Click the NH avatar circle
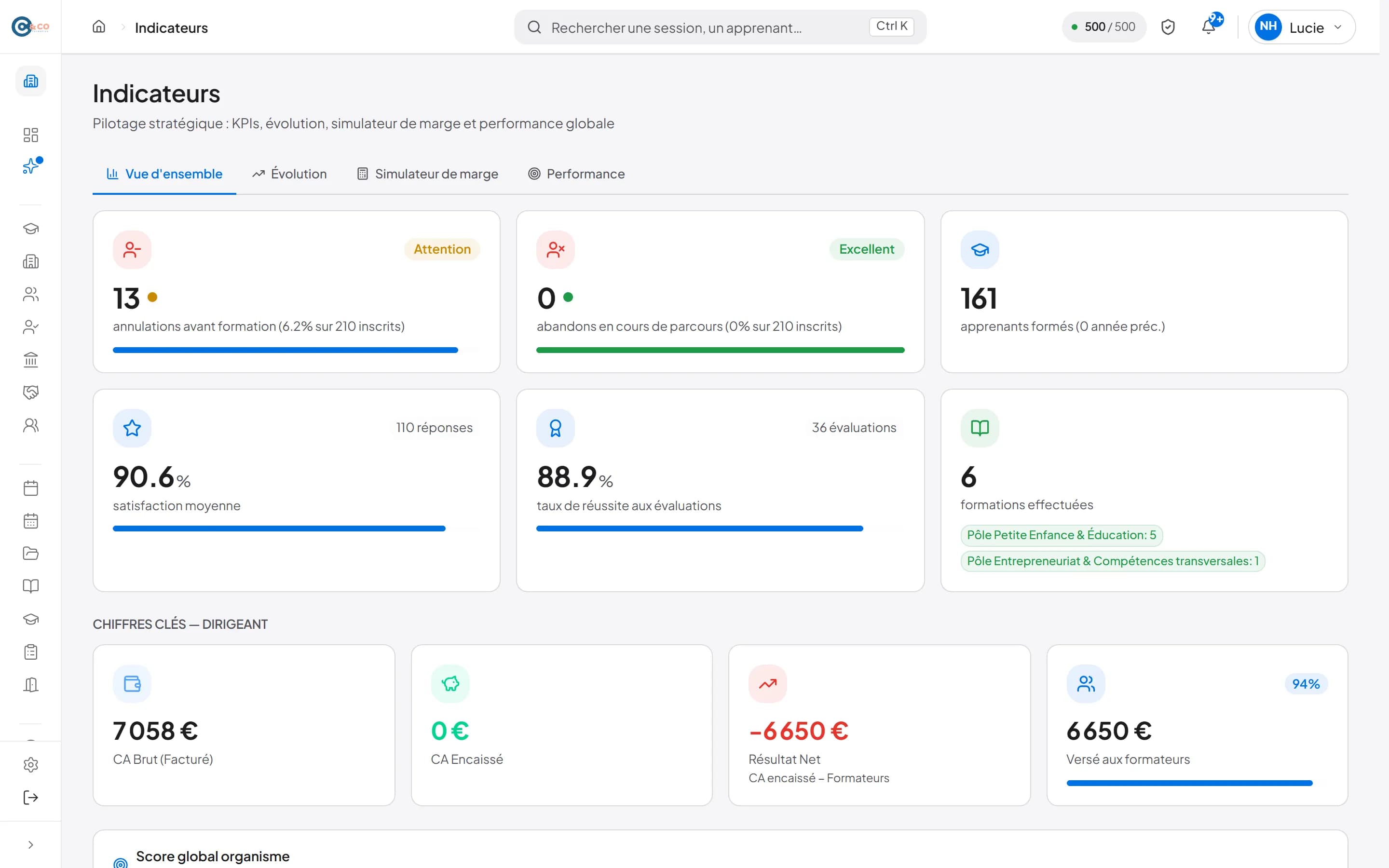This screenshot has width=1389, height=868. pos(1268,27)
